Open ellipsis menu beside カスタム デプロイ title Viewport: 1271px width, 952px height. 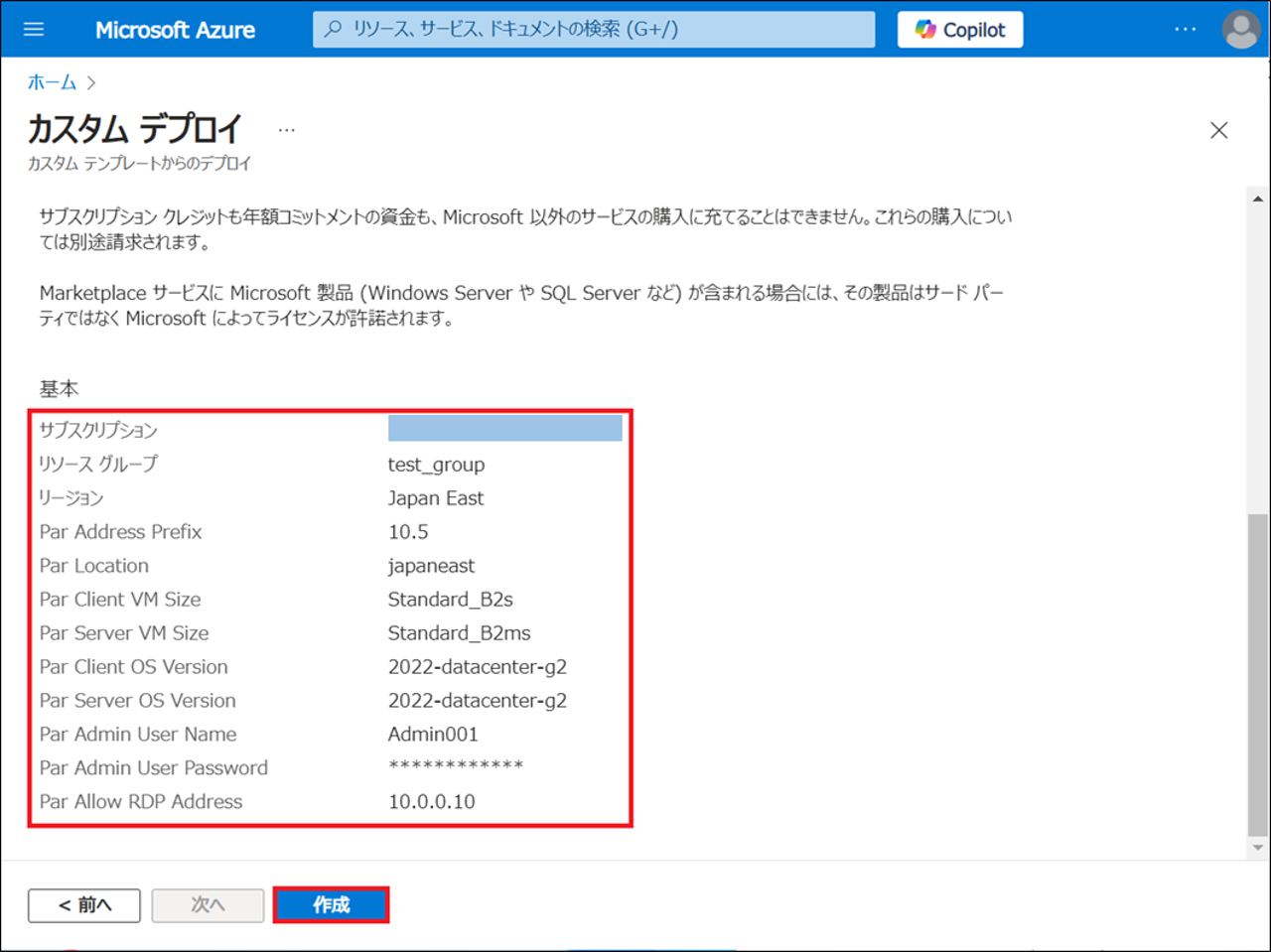tap(287, 130)
